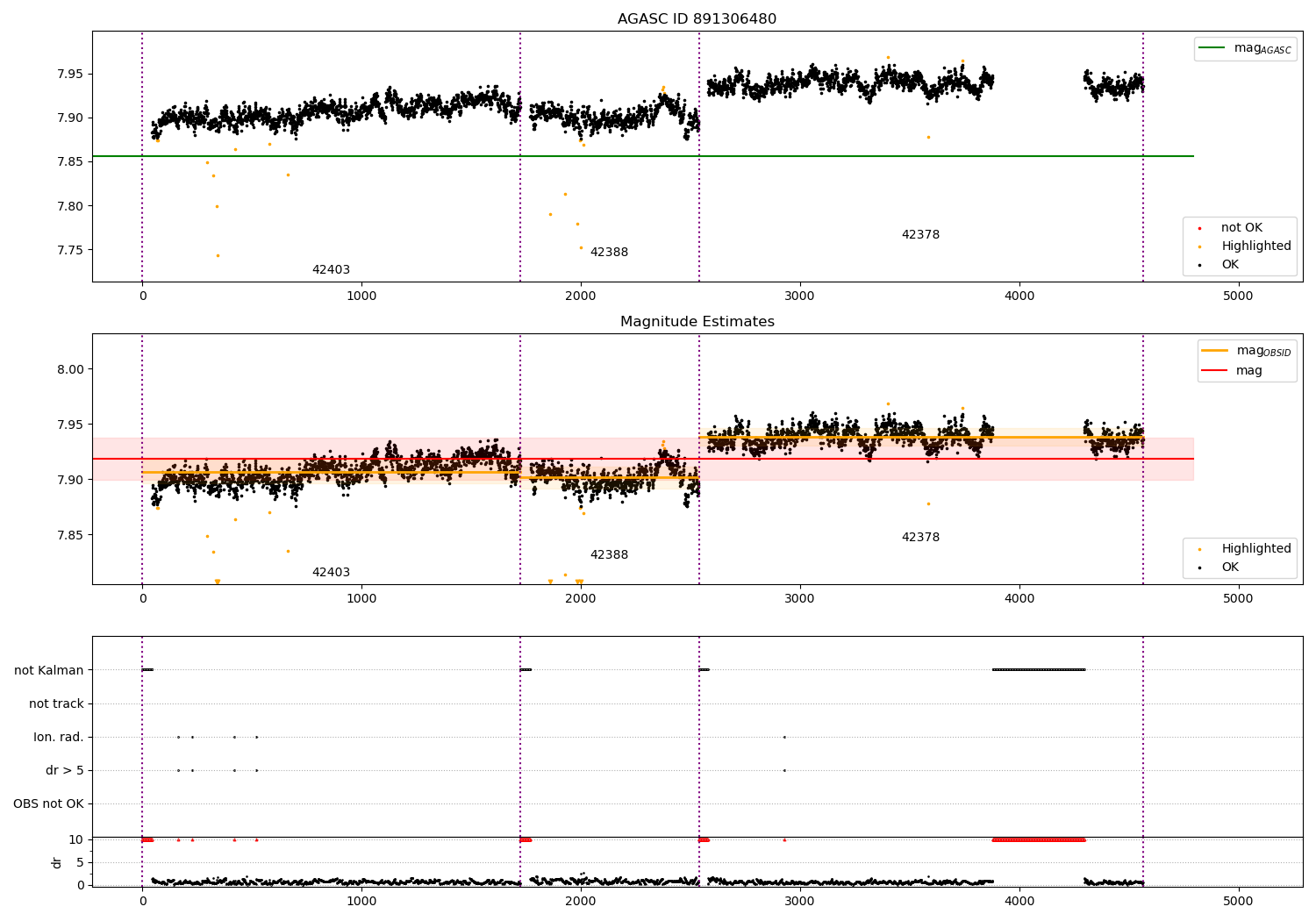This screenshot has height=921, width=1316.
Task: Click the '42388' annotation in the middle plot
Action: click(609, 555)
